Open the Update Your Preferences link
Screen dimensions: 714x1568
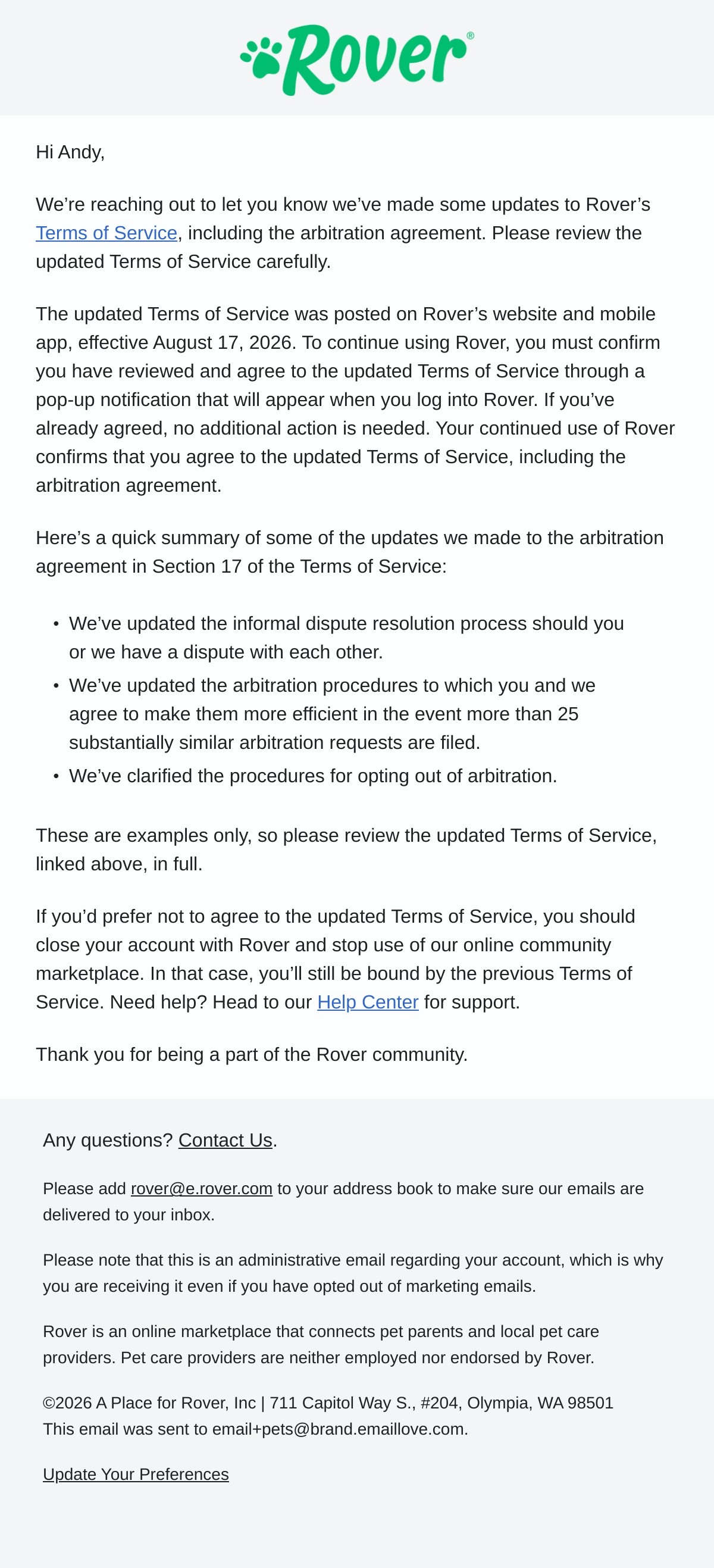(136, 1475)
